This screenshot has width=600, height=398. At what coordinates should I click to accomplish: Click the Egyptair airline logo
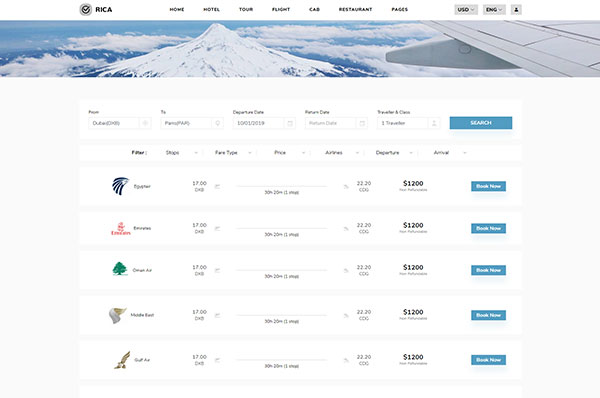tap(121, 186)
